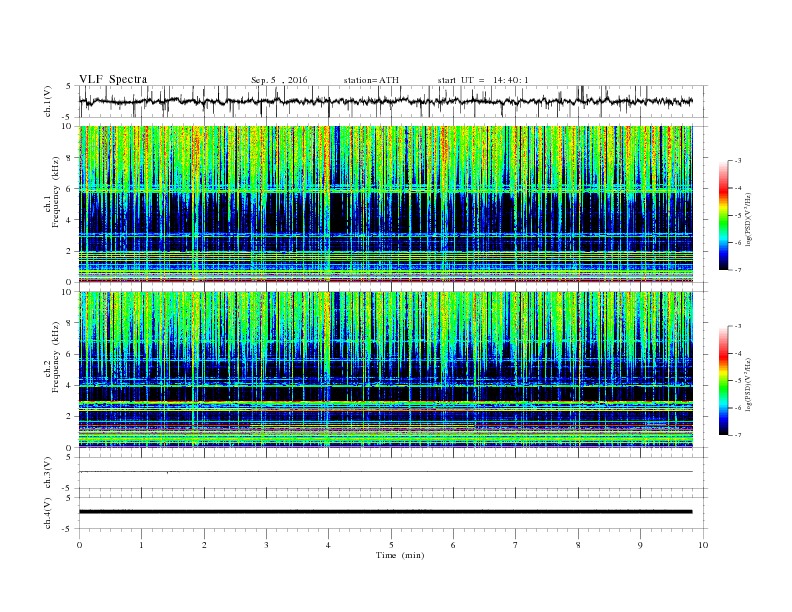792x612 pixels.
Task: Click the '7' tick on the time axis
Action: (x=516, y=545)
